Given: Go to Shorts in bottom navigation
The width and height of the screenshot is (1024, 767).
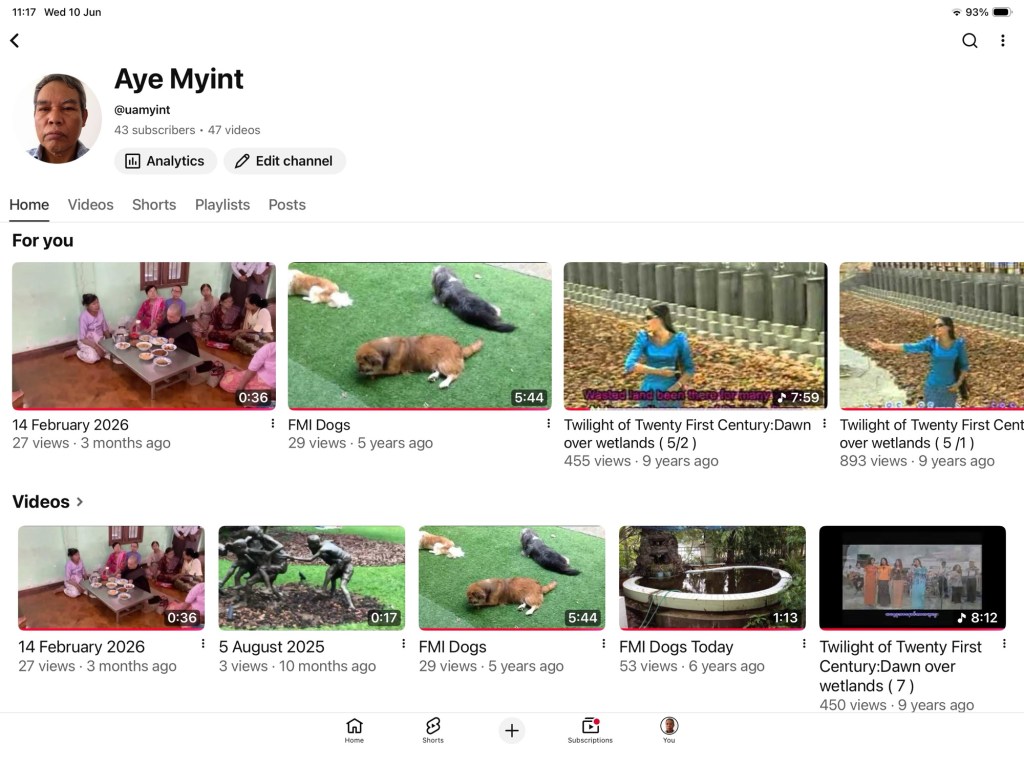Looking at the screenshot, I should point(432,730).
